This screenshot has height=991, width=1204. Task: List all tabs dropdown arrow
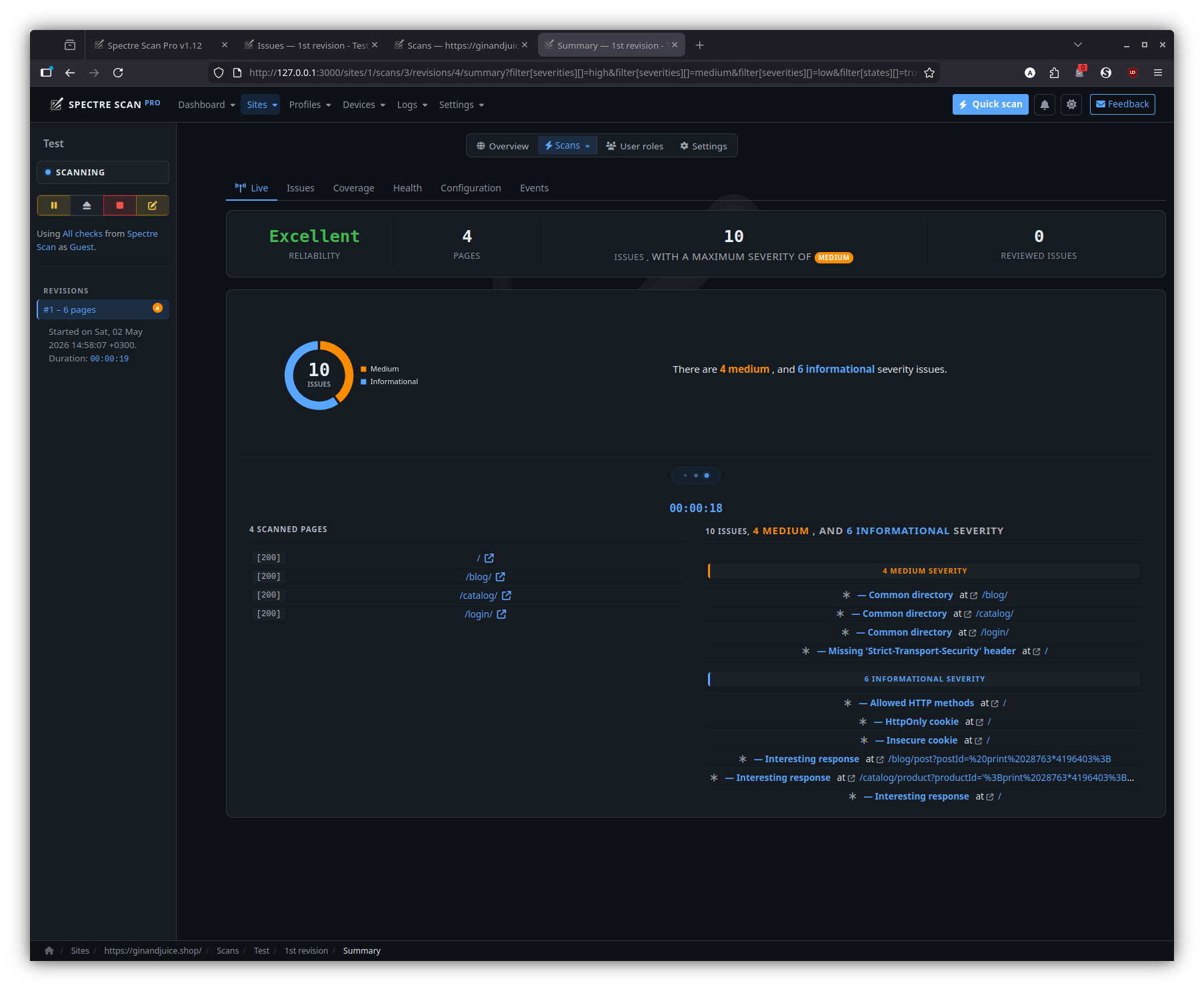1078,45
